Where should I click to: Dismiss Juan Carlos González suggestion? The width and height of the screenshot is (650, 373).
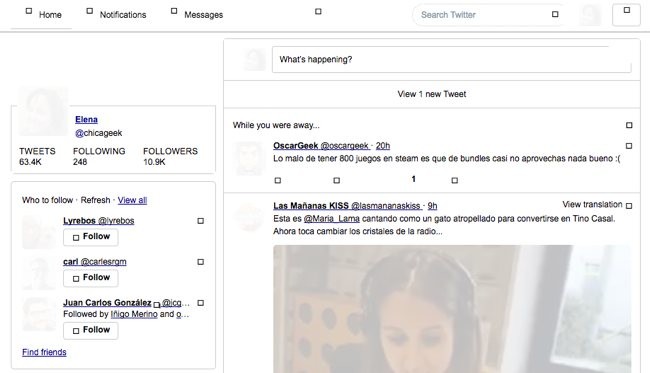tap(200, 303)
